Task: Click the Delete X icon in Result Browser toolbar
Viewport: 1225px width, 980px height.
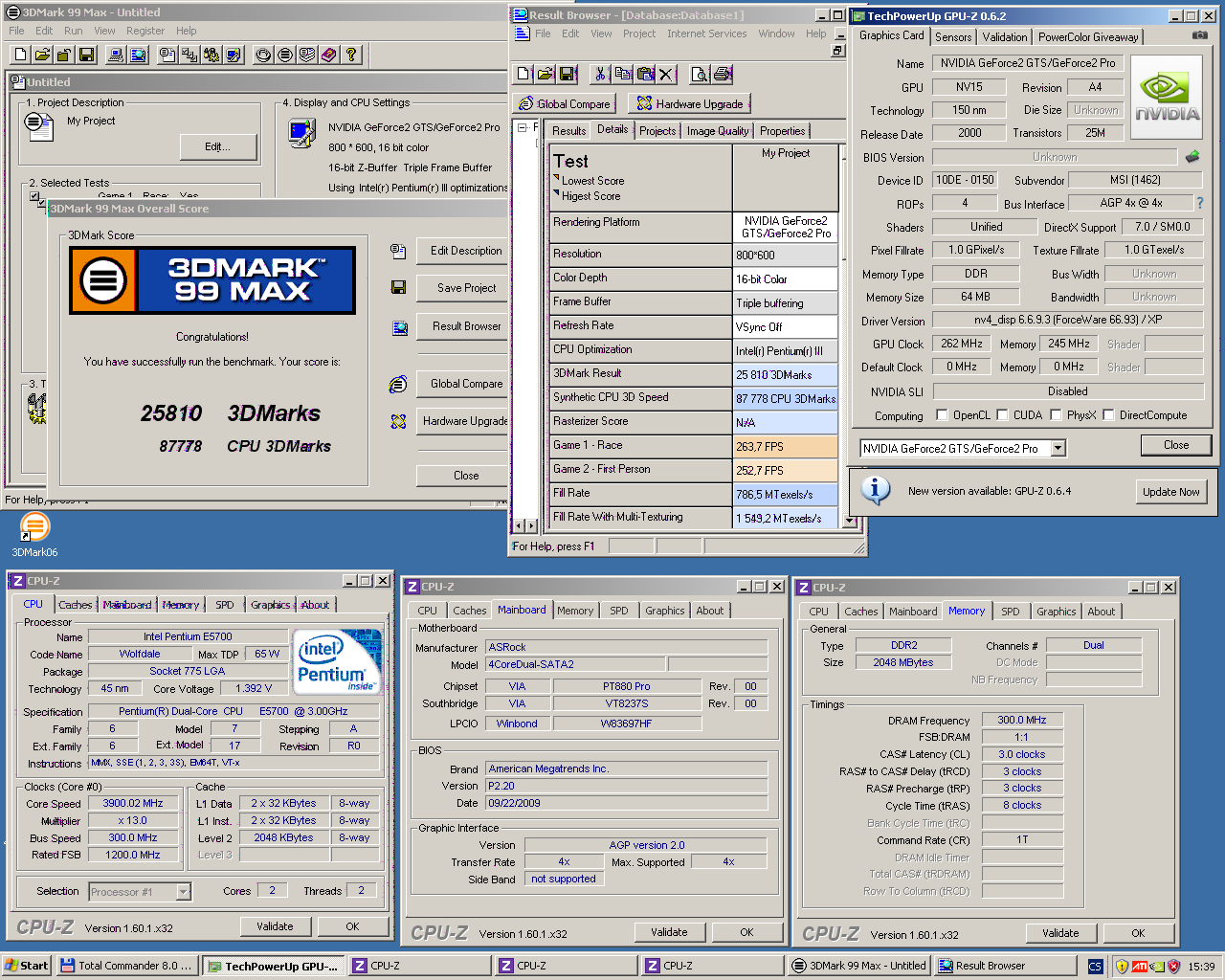Action: tap(666, 74)
